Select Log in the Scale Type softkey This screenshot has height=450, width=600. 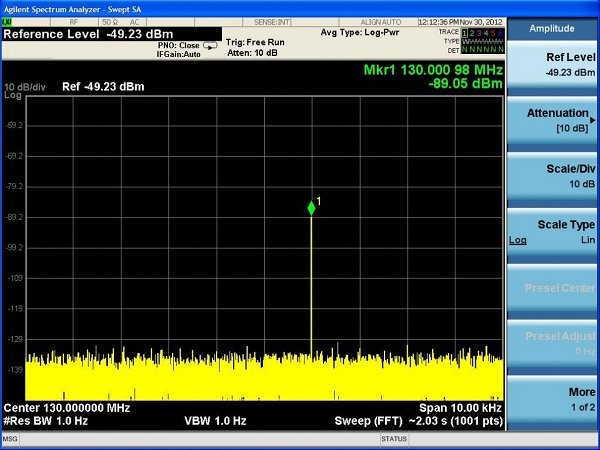click(x=518, y=240)
